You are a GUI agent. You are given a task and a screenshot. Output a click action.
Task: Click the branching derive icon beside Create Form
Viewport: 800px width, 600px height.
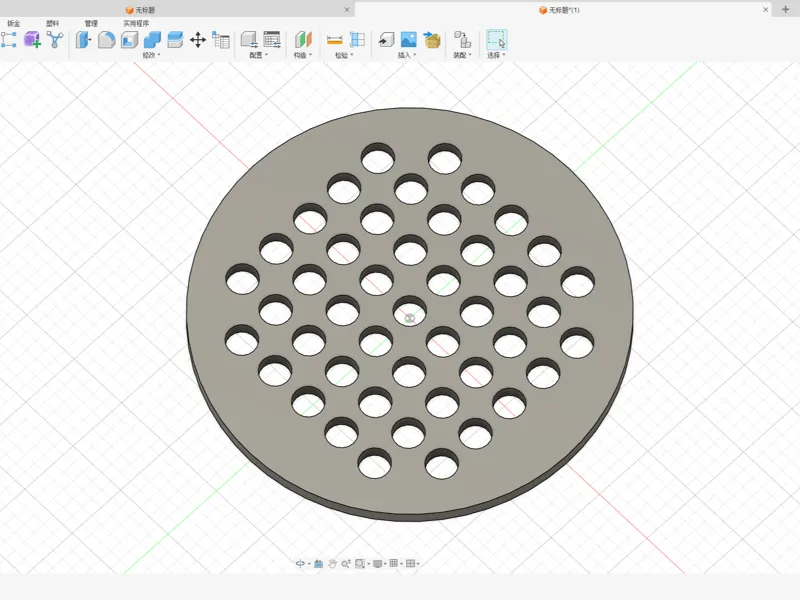(55, 40)
